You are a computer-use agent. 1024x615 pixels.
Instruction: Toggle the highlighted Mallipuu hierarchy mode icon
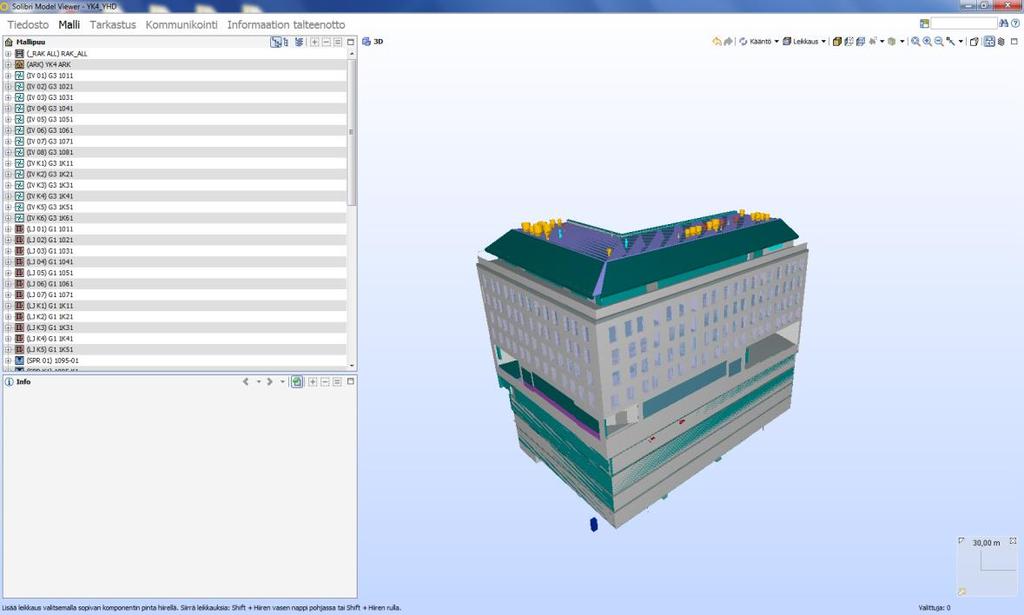point(276,42)
